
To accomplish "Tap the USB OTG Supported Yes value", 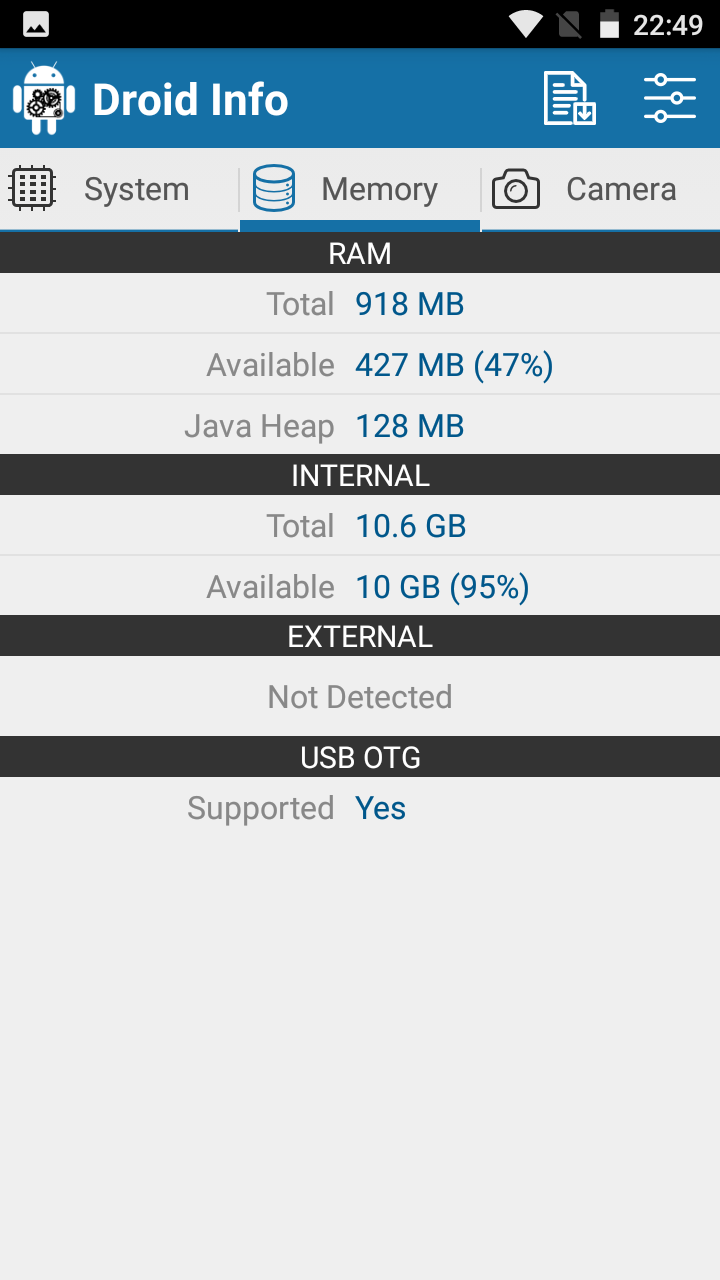I will click(x=380, y=808).
